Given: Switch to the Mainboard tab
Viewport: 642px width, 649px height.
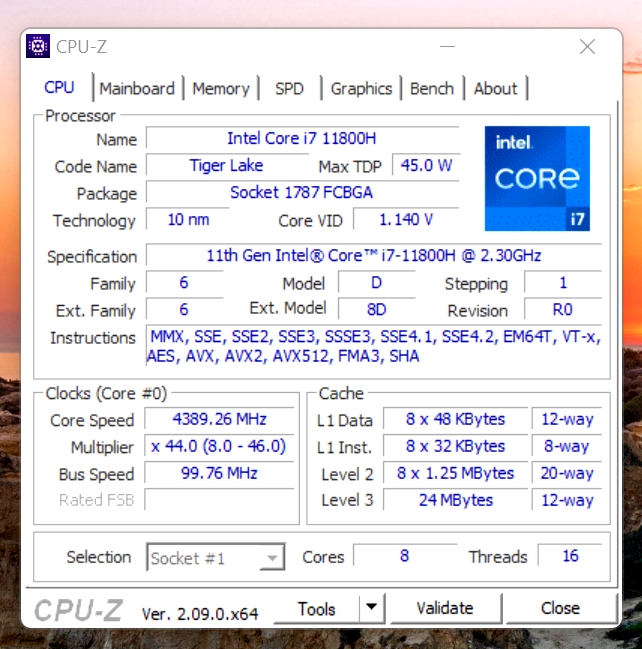Looking at the screenshot, I should pos(137,89).
